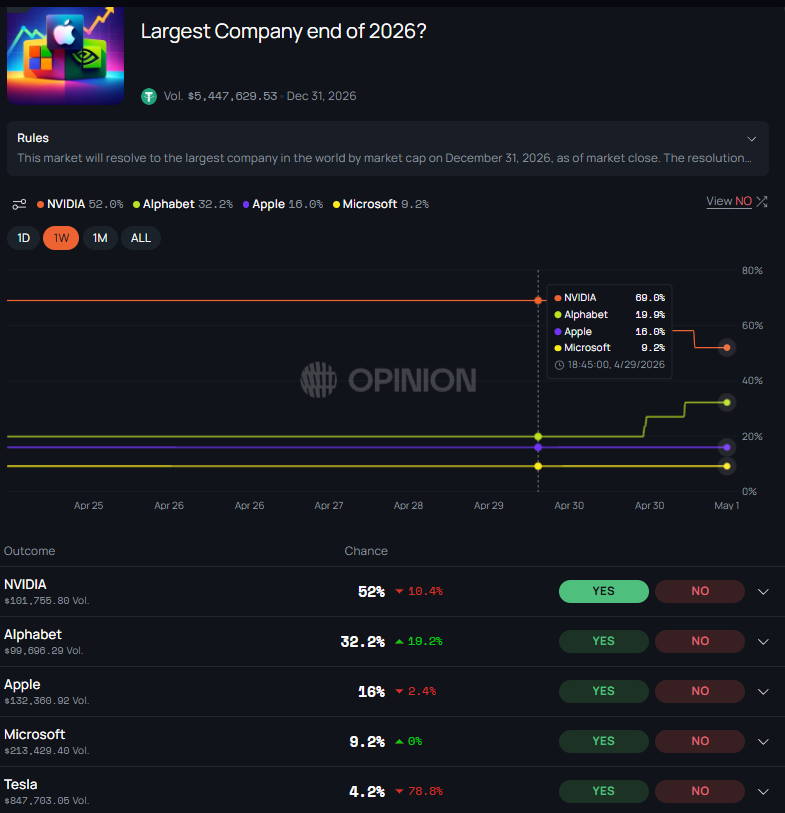The width and height of the screenshot is (785, 813).
Task: Click the shuffle icon beside View NO
Action: 762,202
